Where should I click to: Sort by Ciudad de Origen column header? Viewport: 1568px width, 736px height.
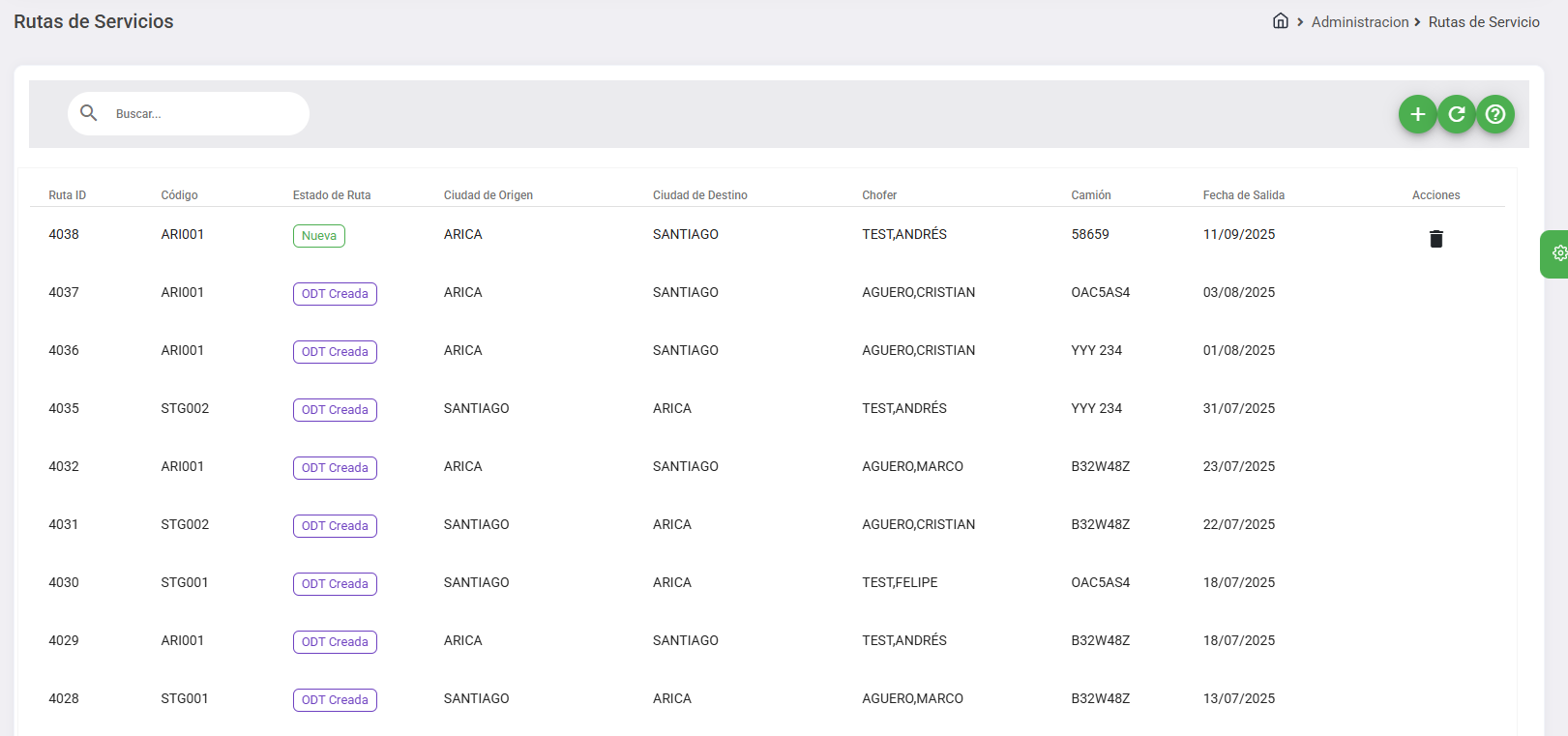(488, 195)
